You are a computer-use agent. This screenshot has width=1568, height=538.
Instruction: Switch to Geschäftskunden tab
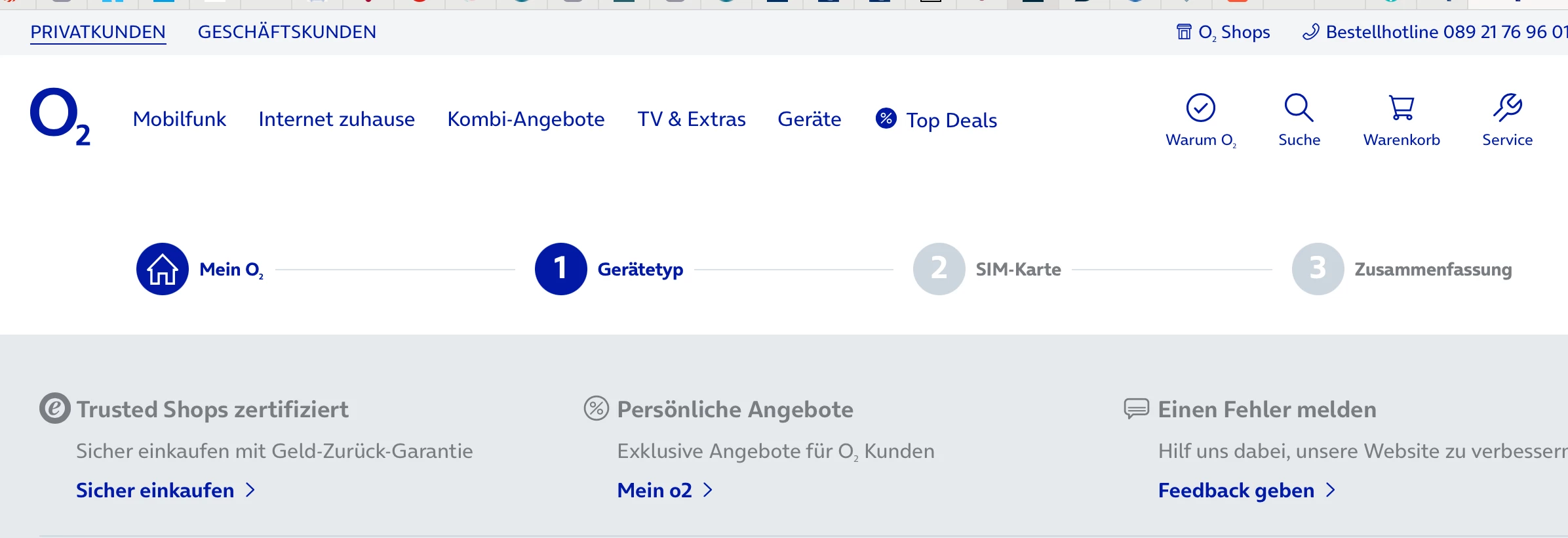tap(286, 32)
